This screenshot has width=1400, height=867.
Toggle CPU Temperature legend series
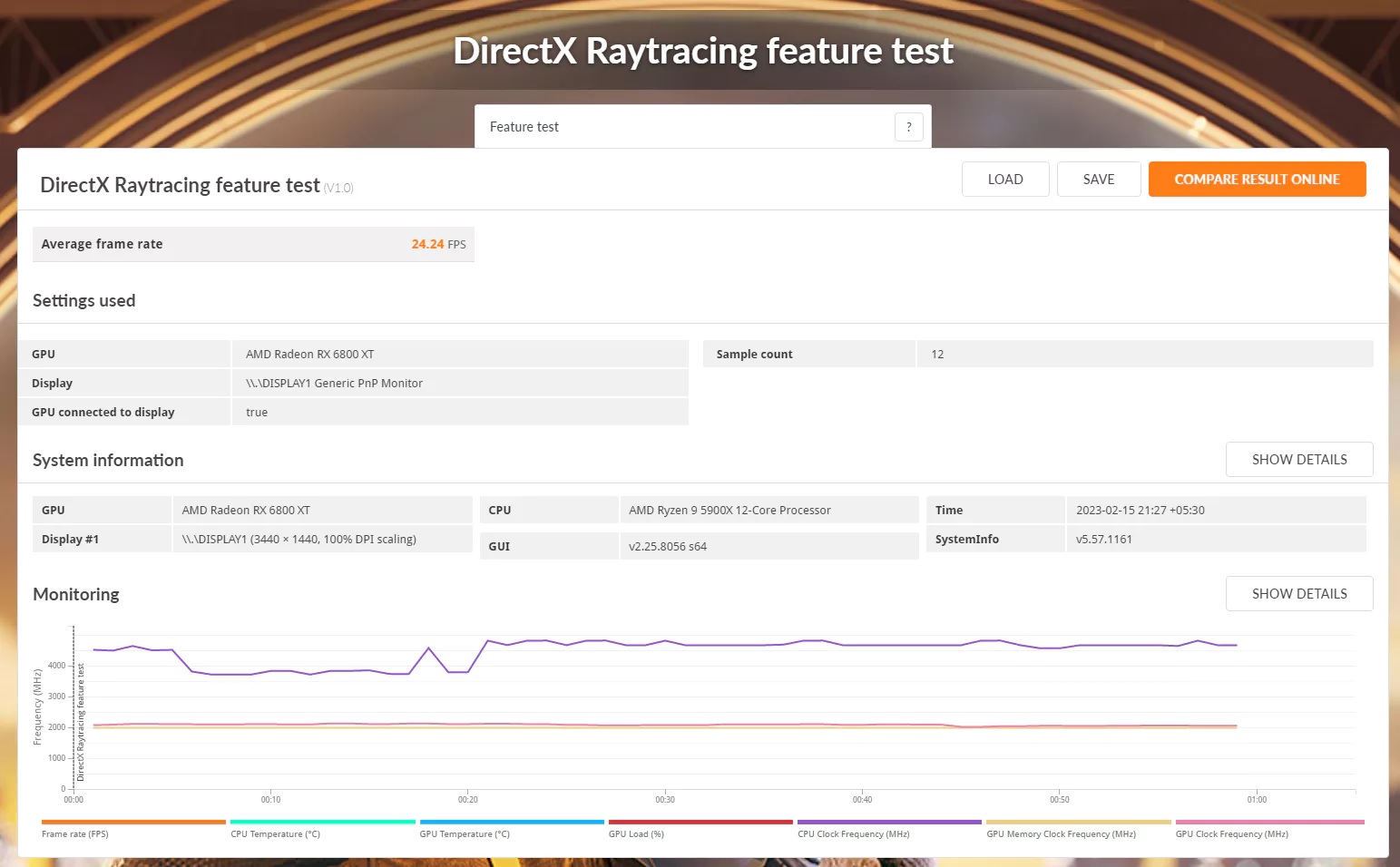tap(275, 833)
